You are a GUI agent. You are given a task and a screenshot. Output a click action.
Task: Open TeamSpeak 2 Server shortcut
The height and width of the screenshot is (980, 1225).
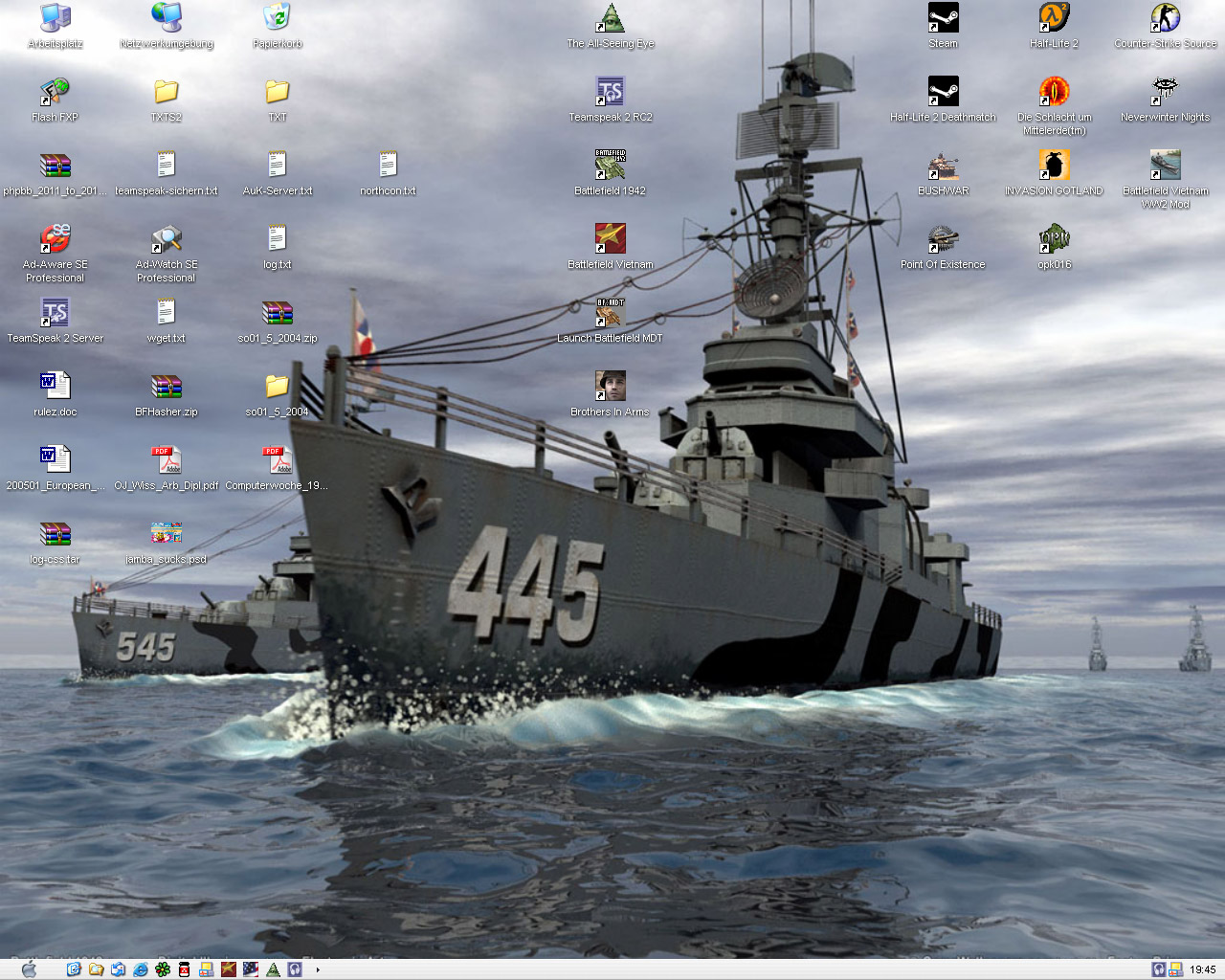click(x=56, y=321)
